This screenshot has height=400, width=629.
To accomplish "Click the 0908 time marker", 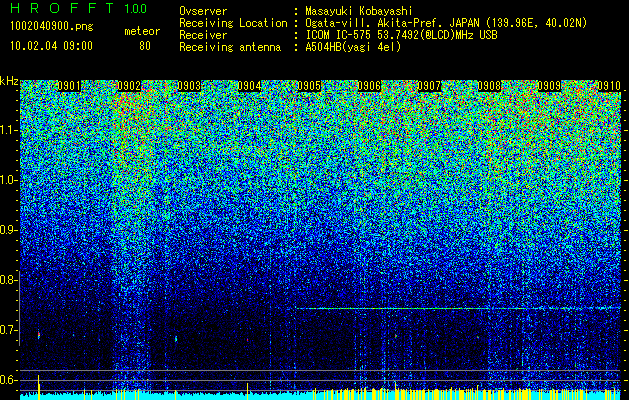I will click(x=489, y=86).
